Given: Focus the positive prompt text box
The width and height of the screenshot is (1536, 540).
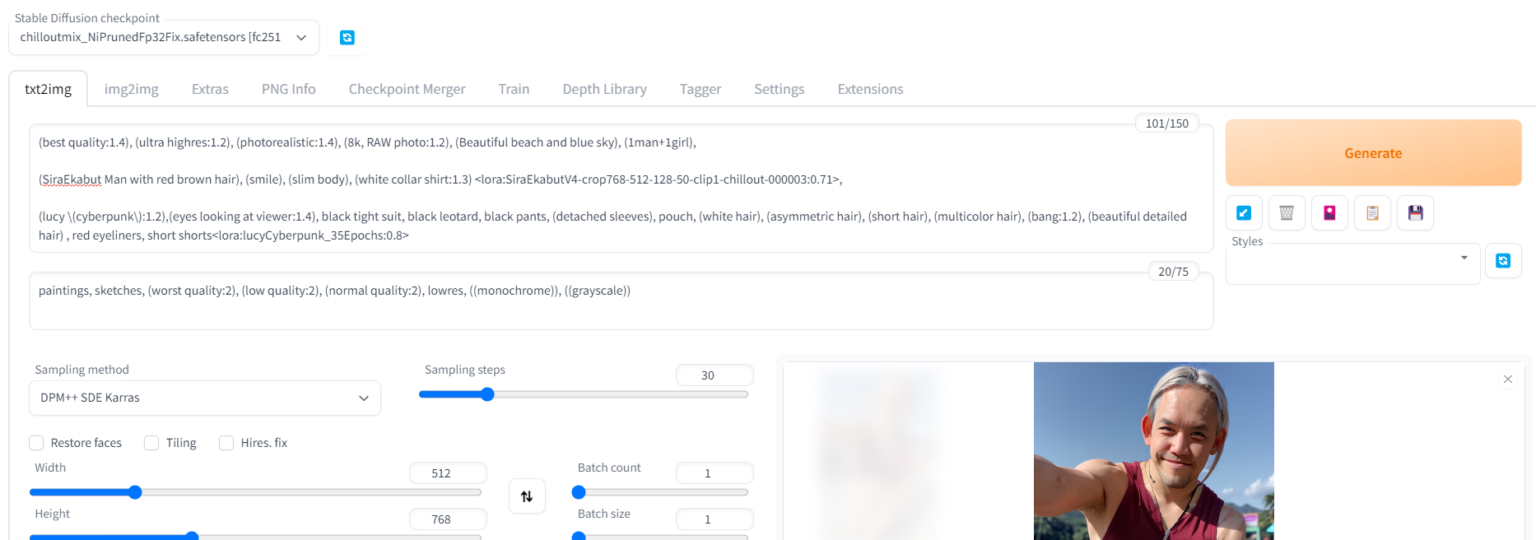Looking at the screenshot, I should (620, 188).
